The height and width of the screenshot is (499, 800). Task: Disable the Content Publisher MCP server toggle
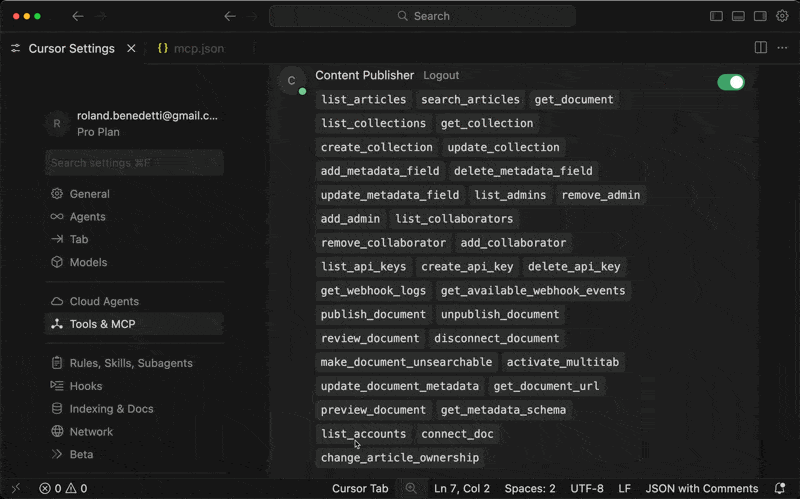[x=731, y=82]
